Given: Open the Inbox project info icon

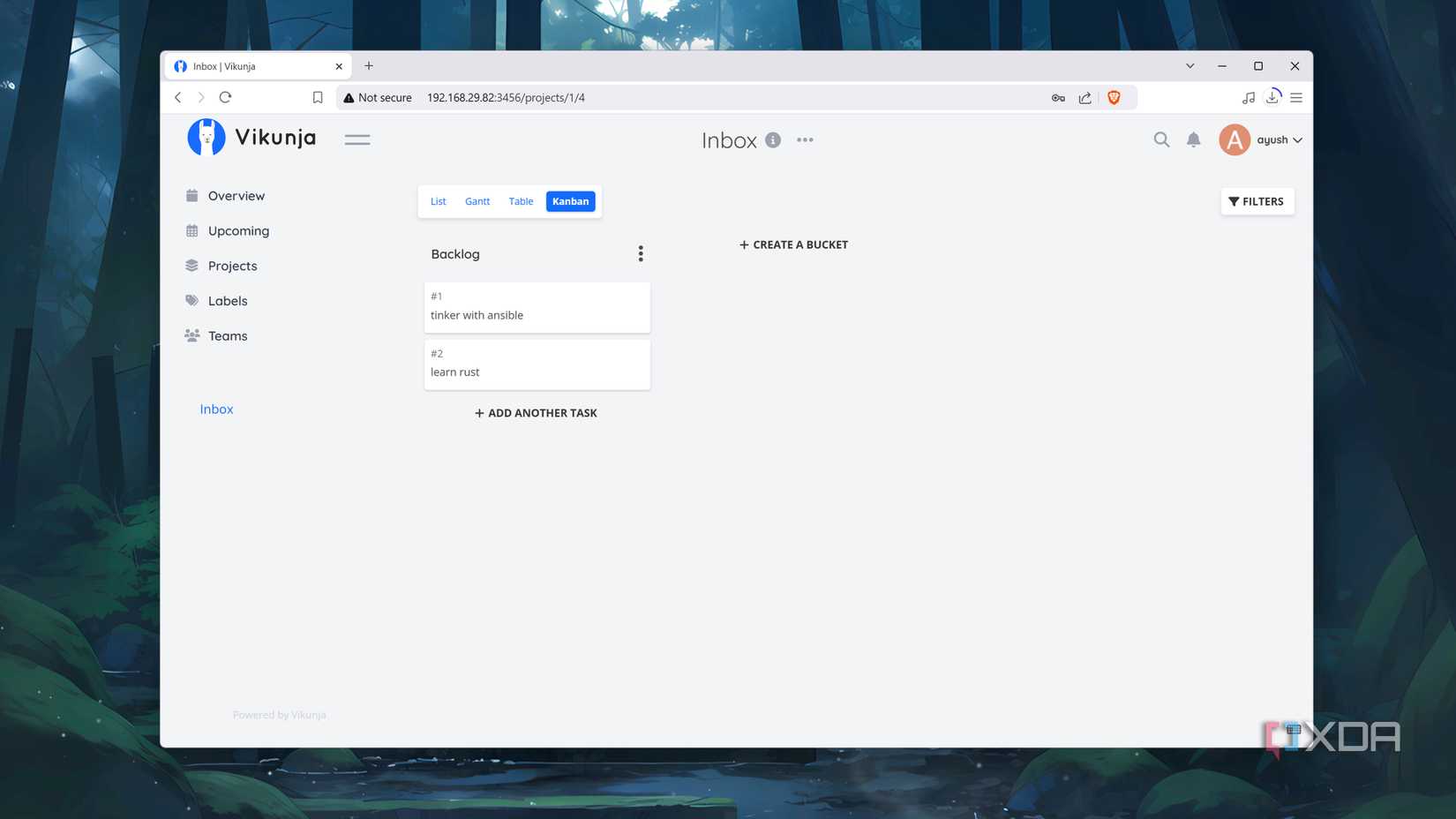Looking at the screenshot, I should tap(773, 139).
